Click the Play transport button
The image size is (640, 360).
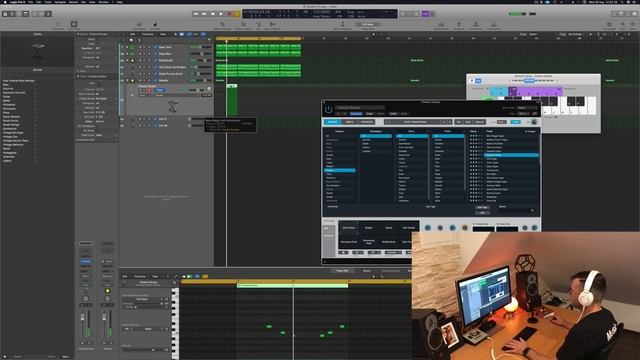[x=221, y=13]
